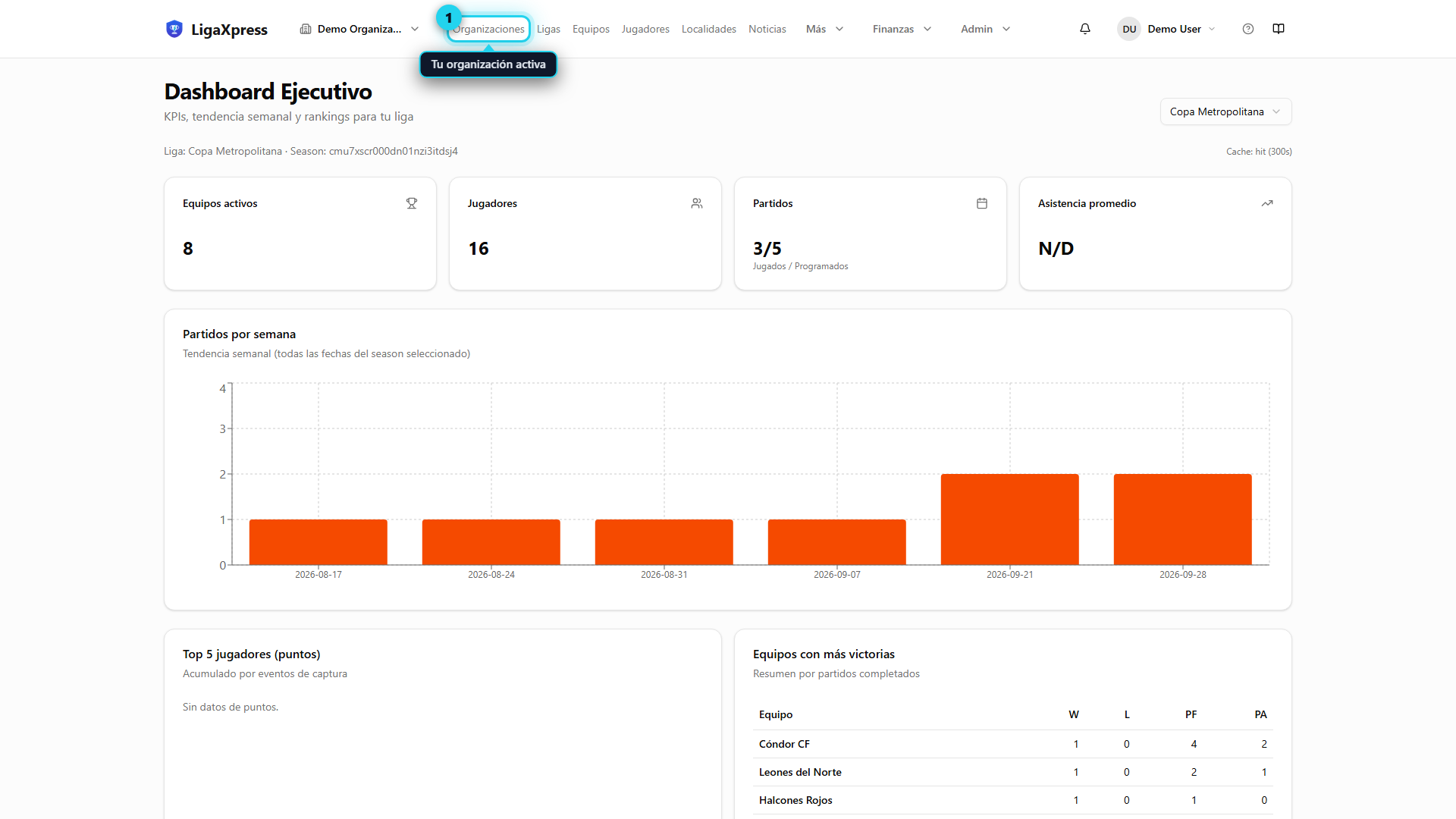Click the calendar icon in Partidos card
The width and height of the screenshot is (1456, 819).
pos(982,203)
